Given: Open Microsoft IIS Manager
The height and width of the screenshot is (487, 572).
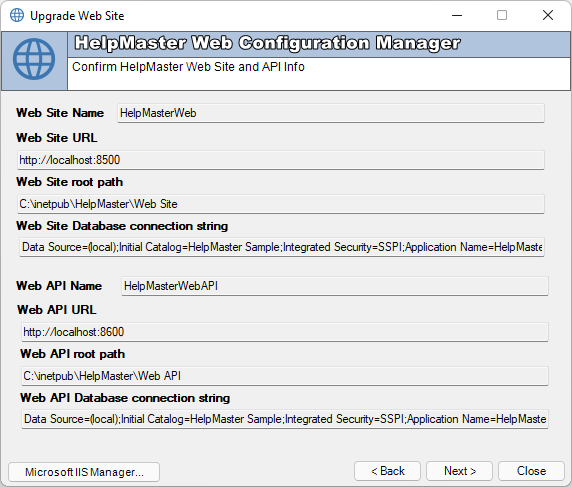Looking at the screenshot, I should coord(84,472).
